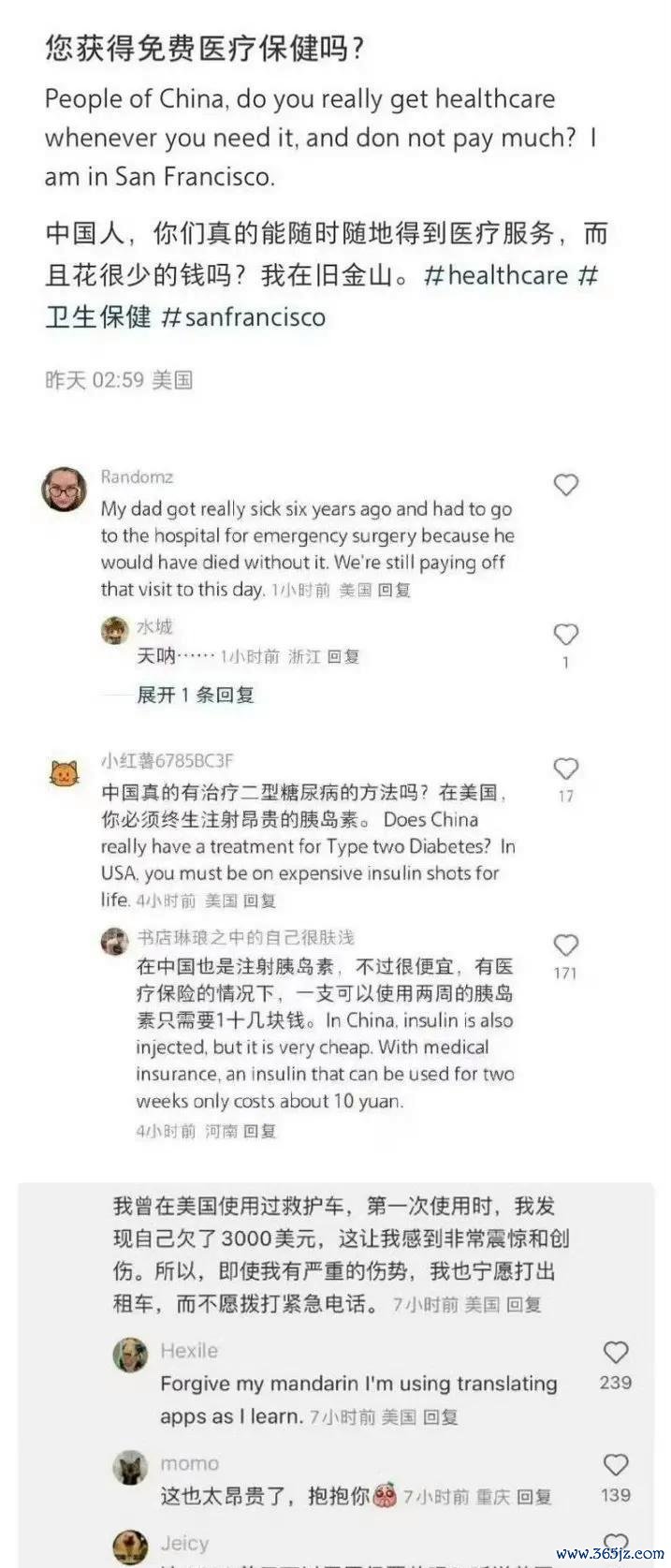This screenshot has width=671, height=1568.
Task: Open Jeicy's profile avatar
Action: 130,1548
